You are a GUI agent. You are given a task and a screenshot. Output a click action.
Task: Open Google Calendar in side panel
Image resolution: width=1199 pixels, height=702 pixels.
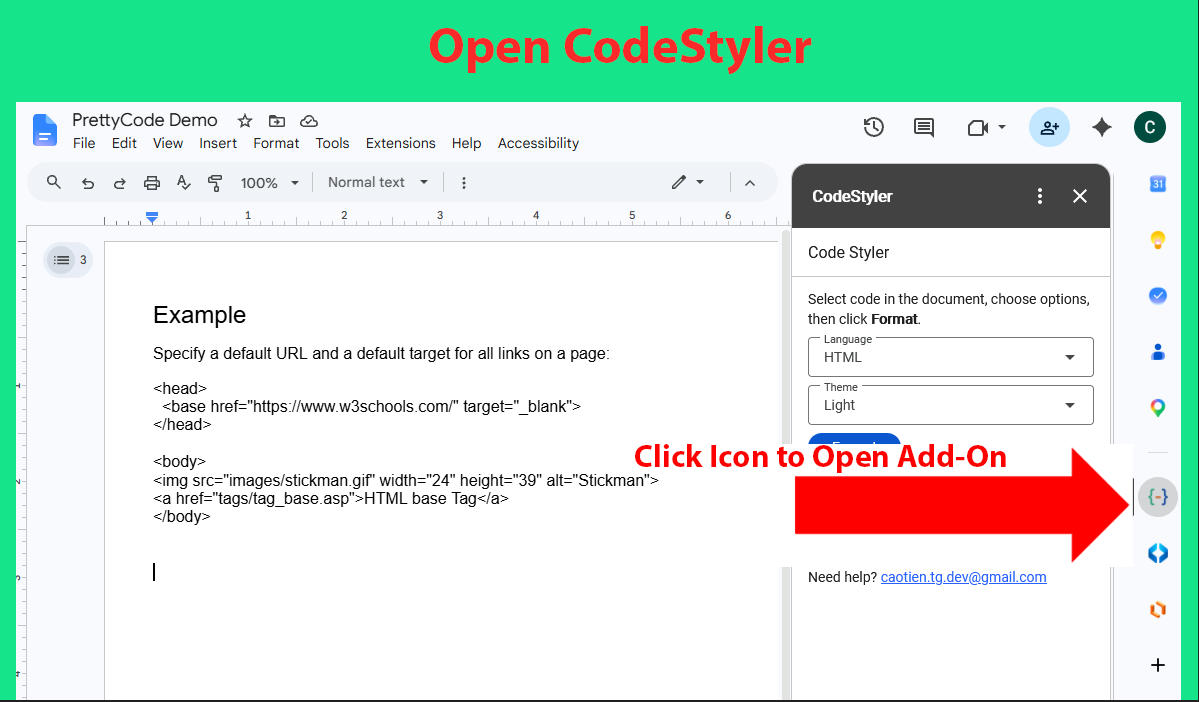coord(1158,184)
